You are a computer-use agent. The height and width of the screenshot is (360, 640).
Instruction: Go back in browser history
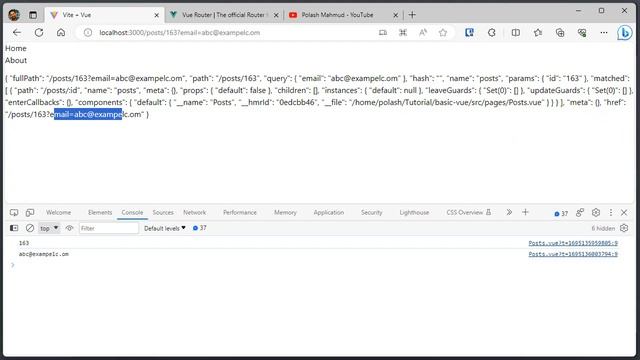pyautogui.click(x=17, y=33)
